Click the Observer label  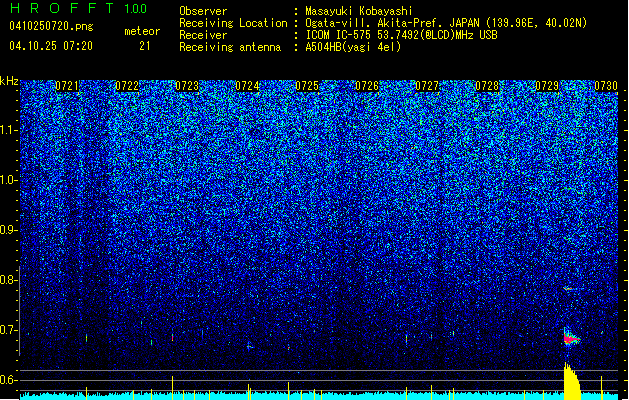(x=203, y=11)
